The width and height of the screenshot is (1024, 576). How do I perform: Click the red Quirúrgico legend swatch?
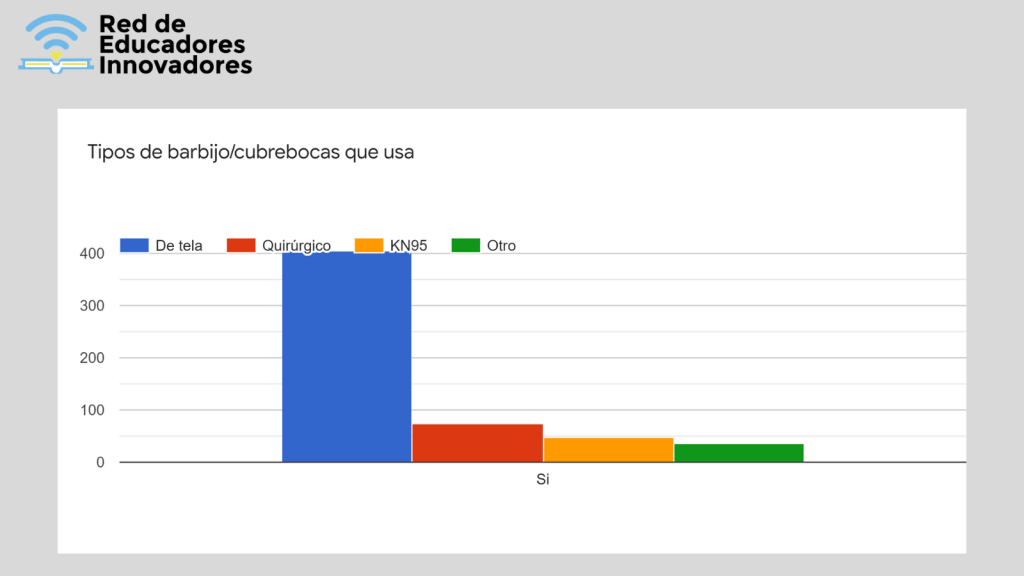pos(241,245)
